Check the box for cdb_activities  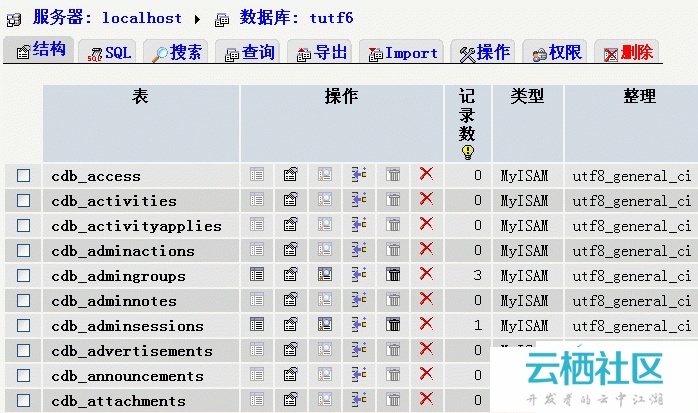[23, 201]
